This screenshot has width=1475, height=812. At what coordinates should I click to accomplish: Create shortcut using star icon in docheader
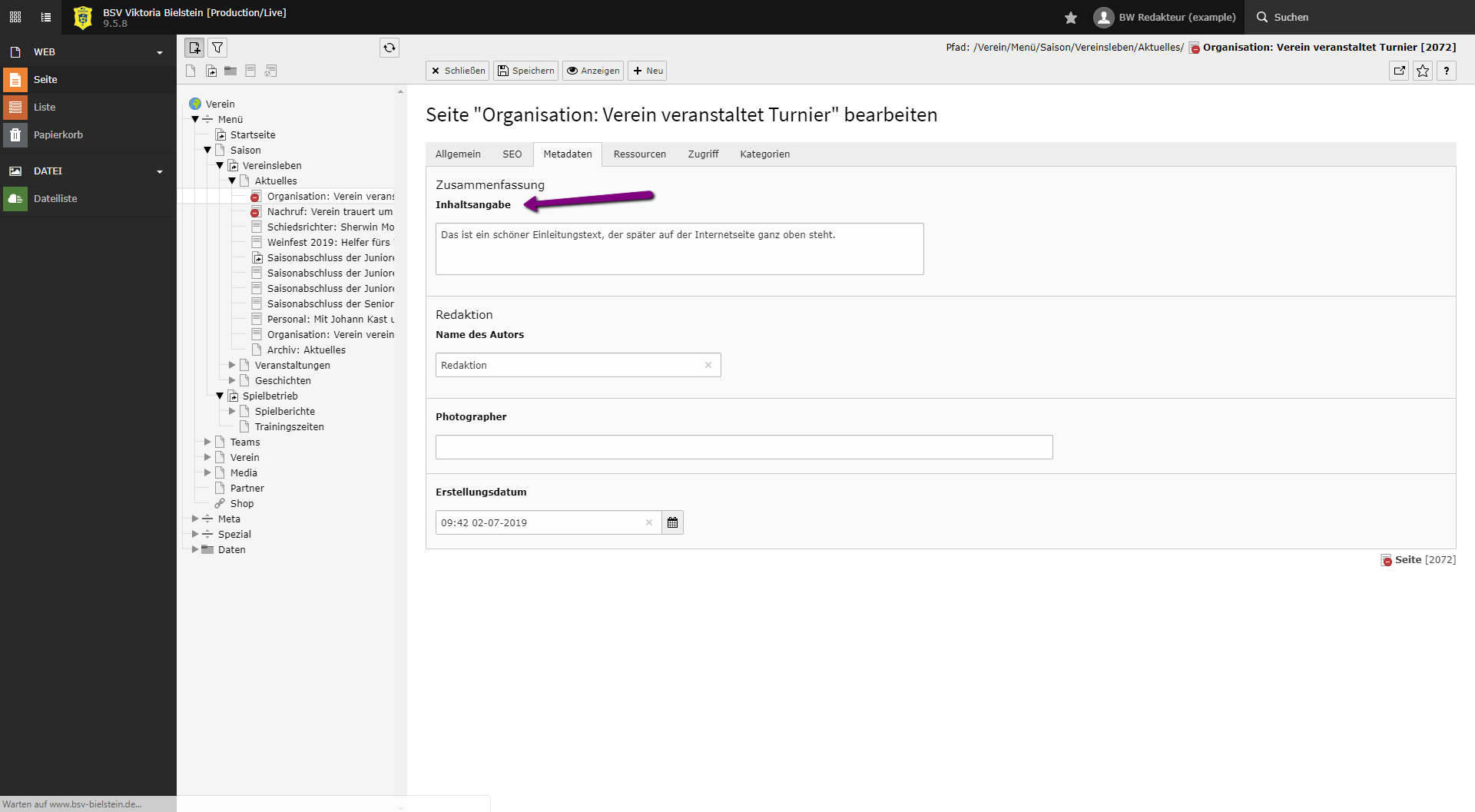pyautogui.click(x=1423, y=71)
